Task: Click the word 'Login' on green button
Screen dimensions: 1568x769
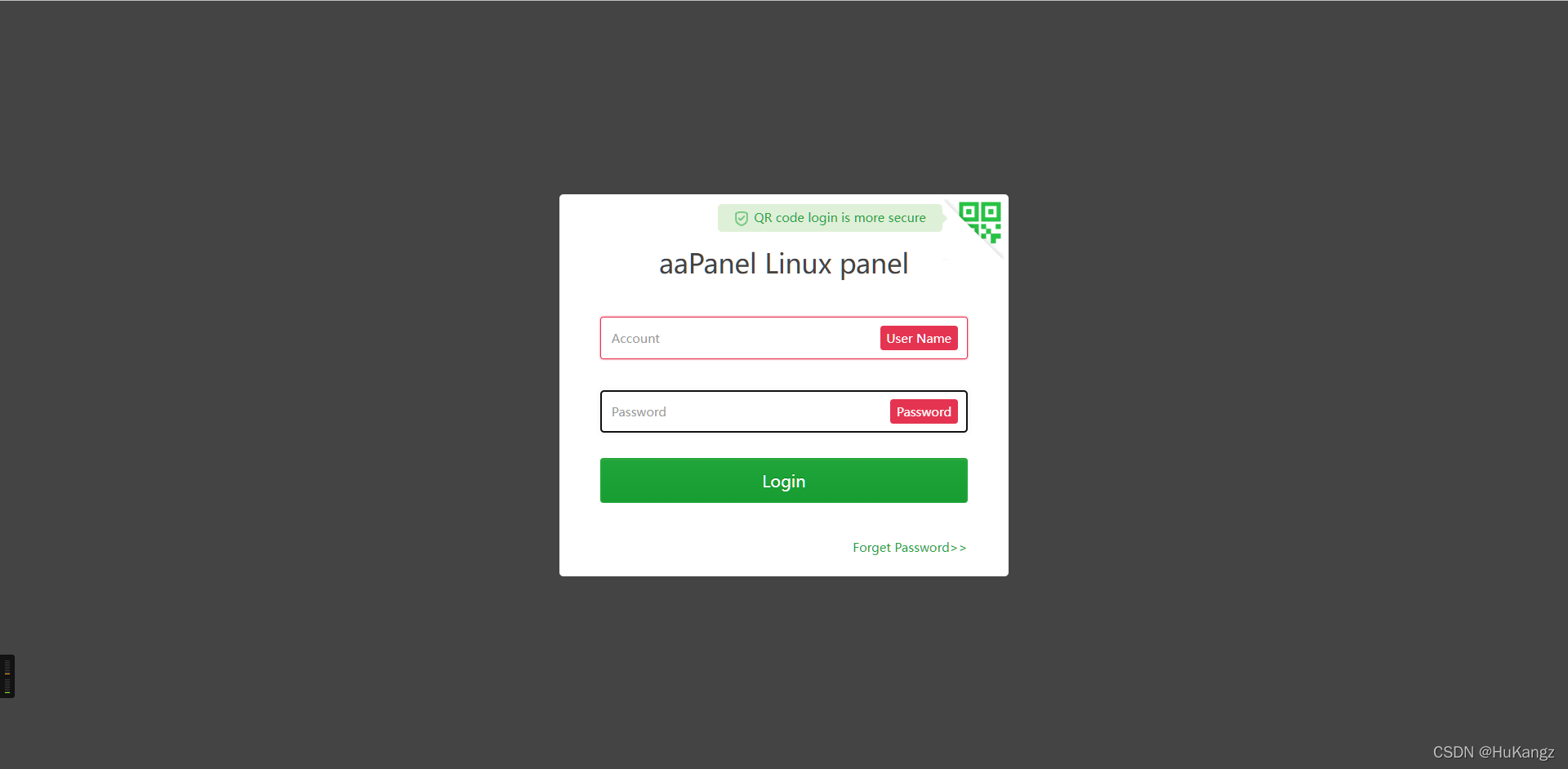Action: (784, 482)
